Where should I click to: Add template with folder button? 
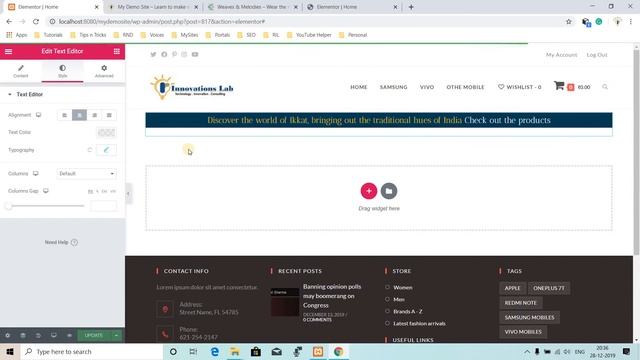[x=389, y=191]
